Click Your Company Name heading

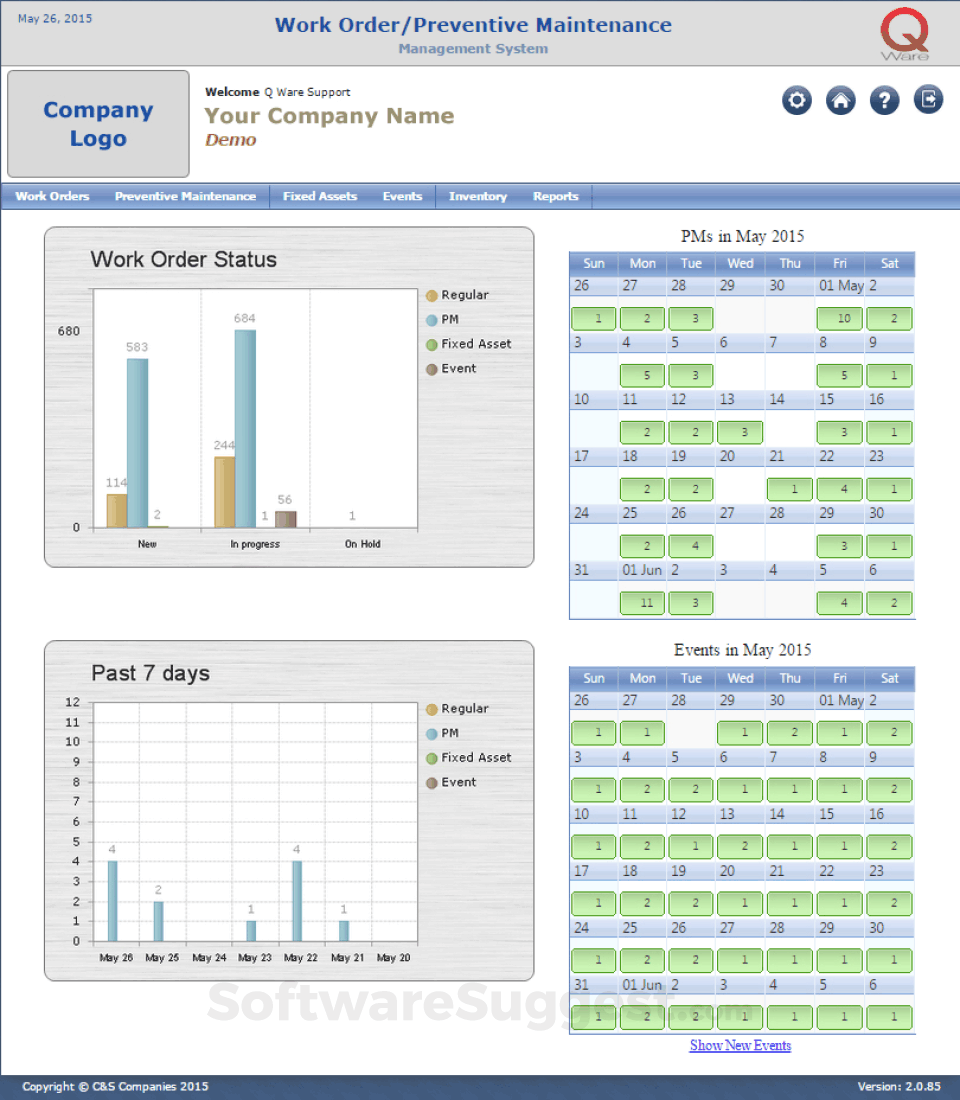[329, 116]
